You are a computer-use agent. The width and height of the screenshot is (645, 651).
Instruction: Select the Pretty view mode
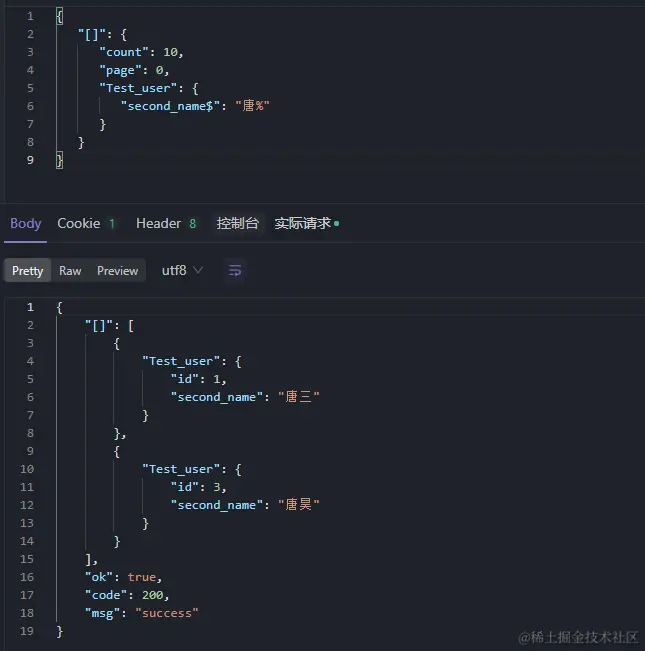click(28, 271)
